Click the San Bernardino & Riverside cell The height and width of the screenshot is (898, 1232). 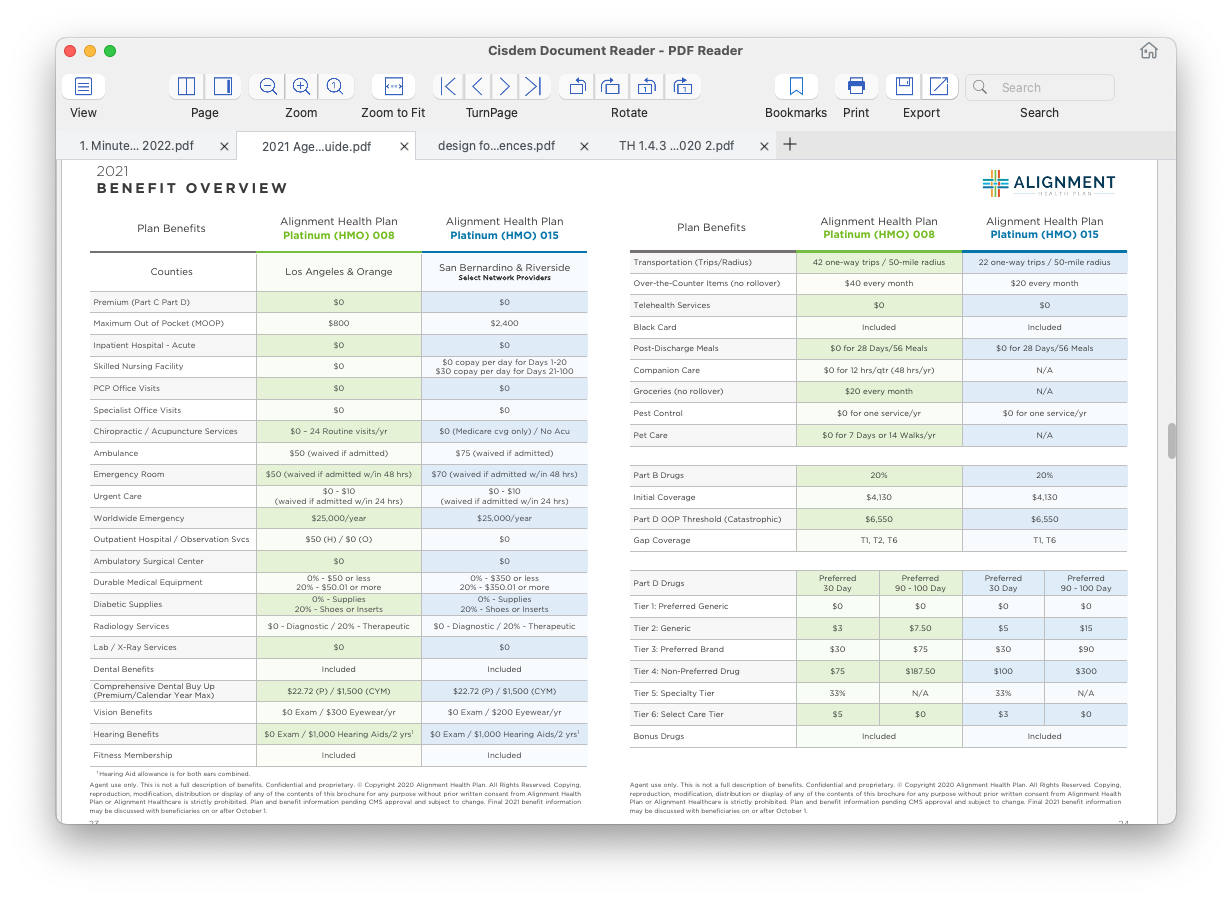(504, 271)
